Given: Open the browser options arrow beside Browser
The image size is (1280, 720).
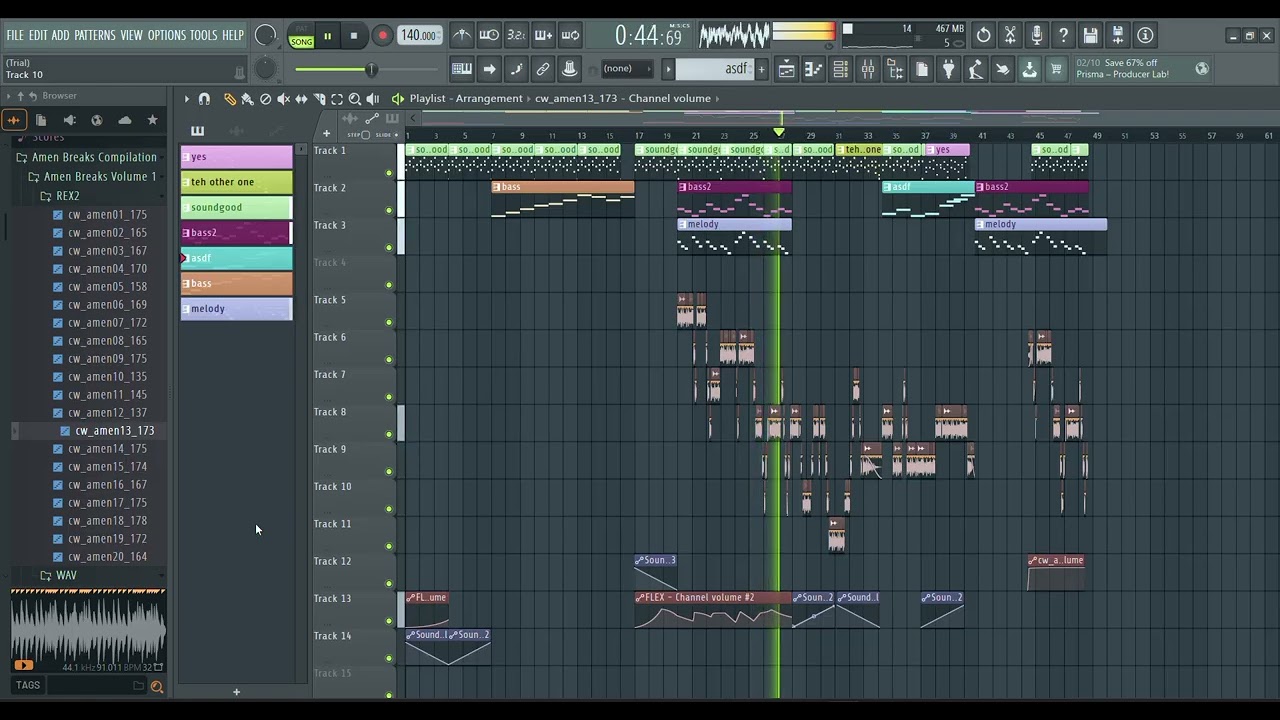Looking at the screenshot, I should coord(8,96).
